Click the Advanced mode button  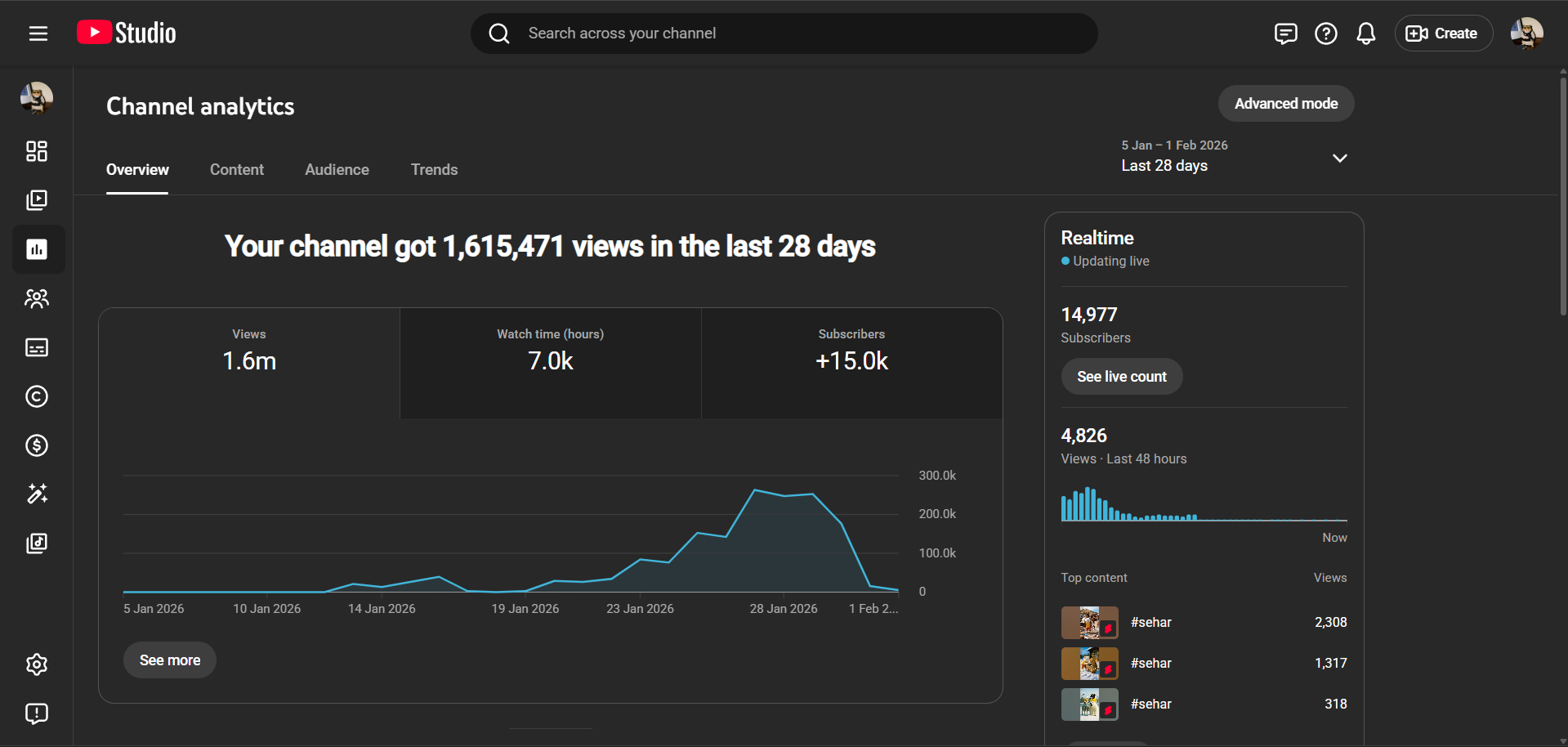(x=1285, y=104)
